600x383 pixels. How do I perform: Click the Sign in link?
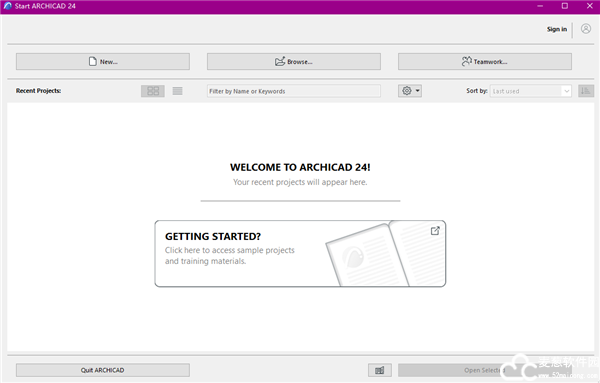tap(556, 29)
